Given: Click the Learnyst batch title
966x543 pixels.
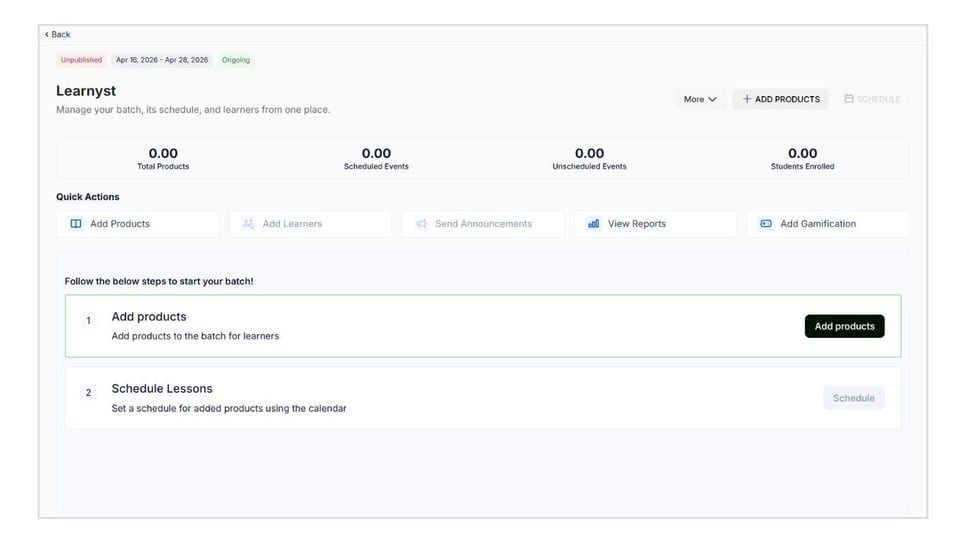Looking at the screenshot, I should tap(86, 91).
